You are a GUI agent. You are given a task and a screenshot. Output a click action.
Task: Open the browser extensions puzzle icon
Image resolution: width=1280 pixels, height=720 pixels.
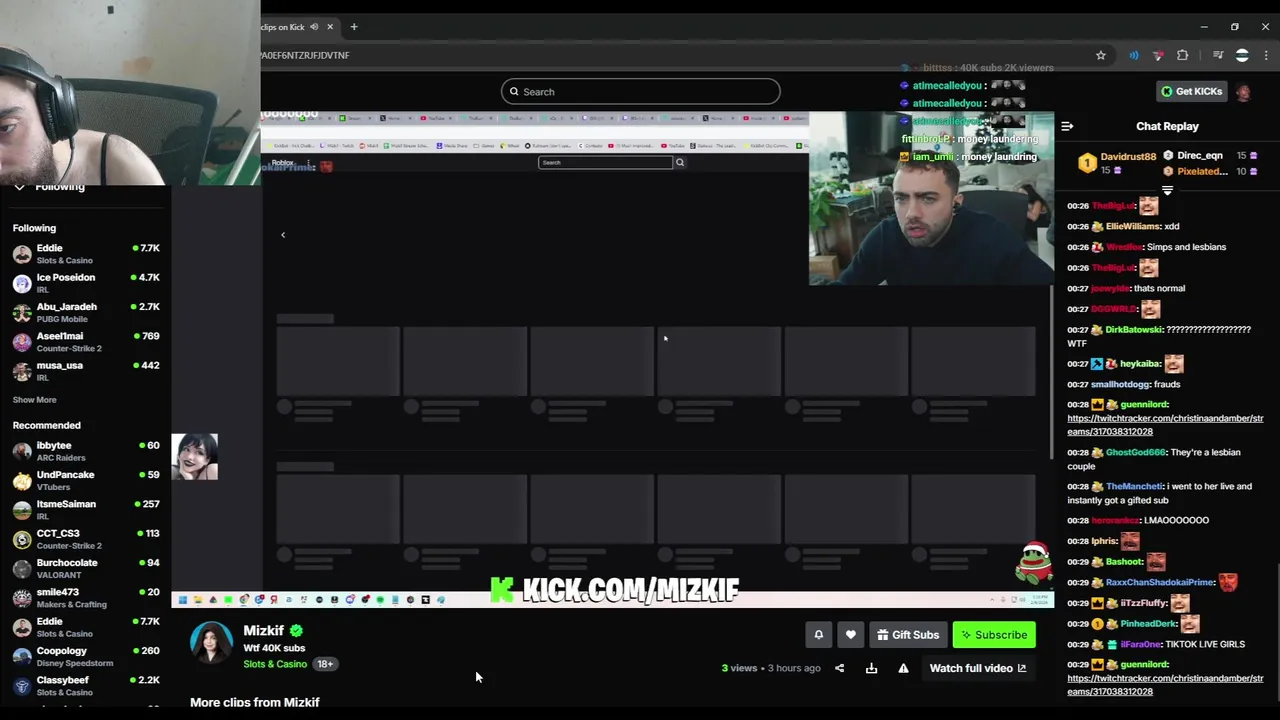tap(1183, 55)
